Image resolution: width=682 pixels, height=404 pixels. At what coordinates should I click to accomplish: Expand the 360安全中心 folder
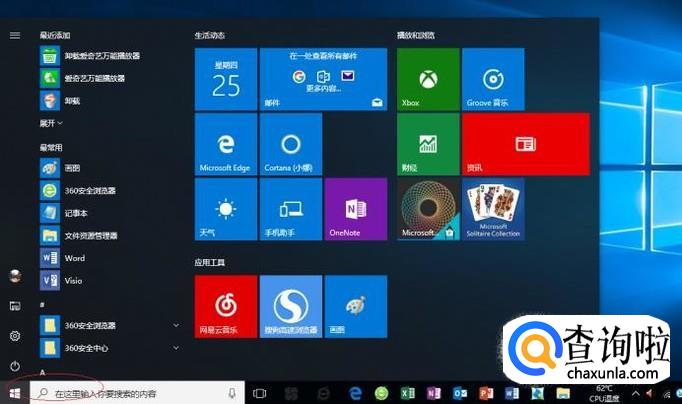[x=176, y=347]
